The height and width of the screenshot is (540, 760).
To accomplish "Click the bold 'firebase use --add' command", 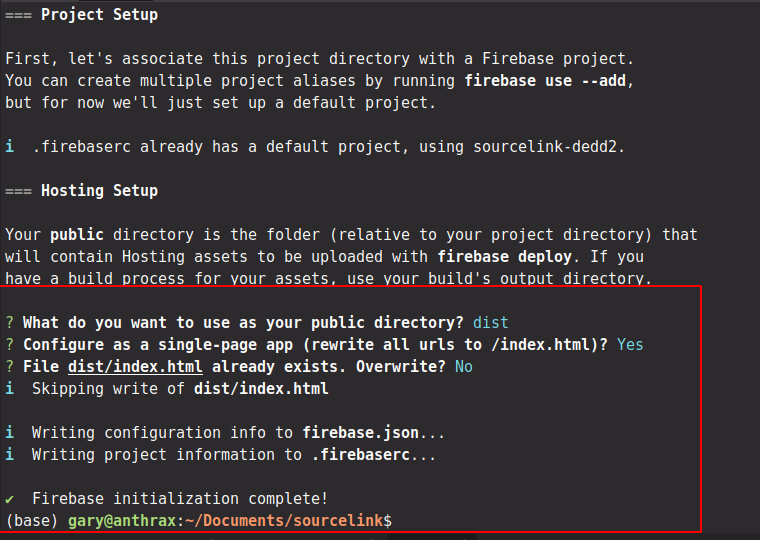I will point(545,80).
